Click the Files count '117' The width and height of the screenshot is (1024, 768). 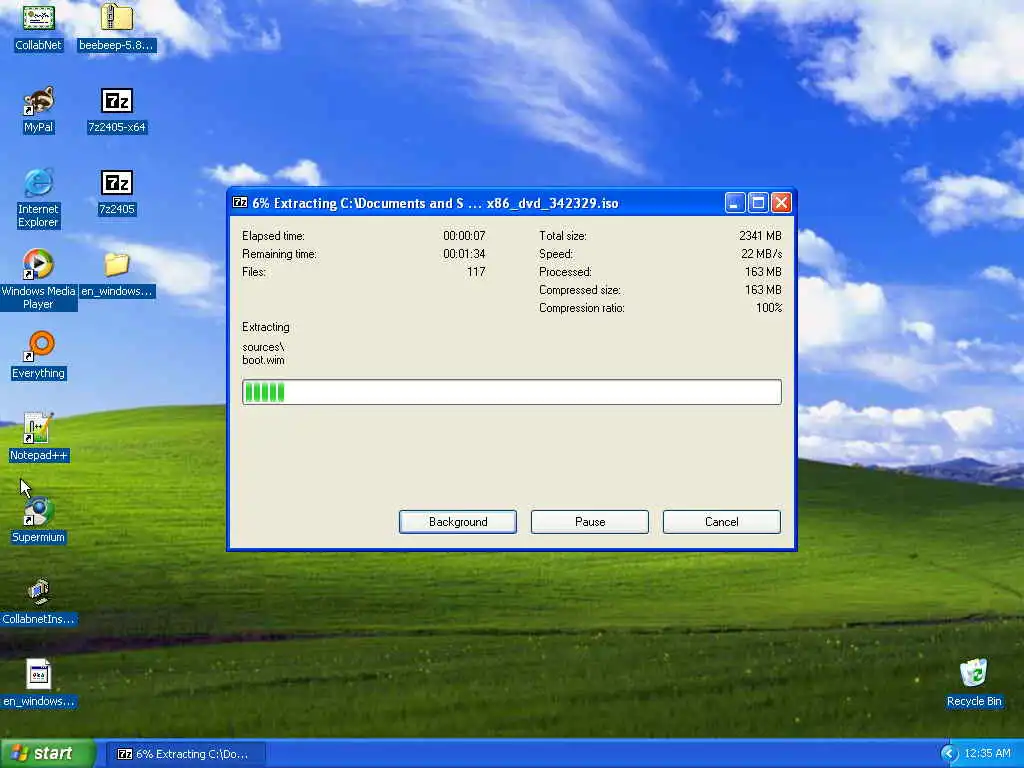476,272
